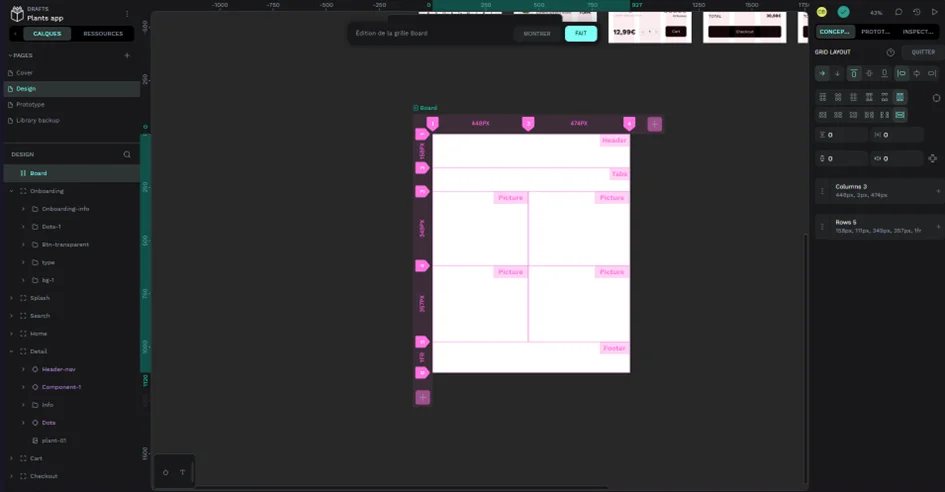Edit the row gap field
Viewport: 945px width, 492px height.
tap(842, 135)
